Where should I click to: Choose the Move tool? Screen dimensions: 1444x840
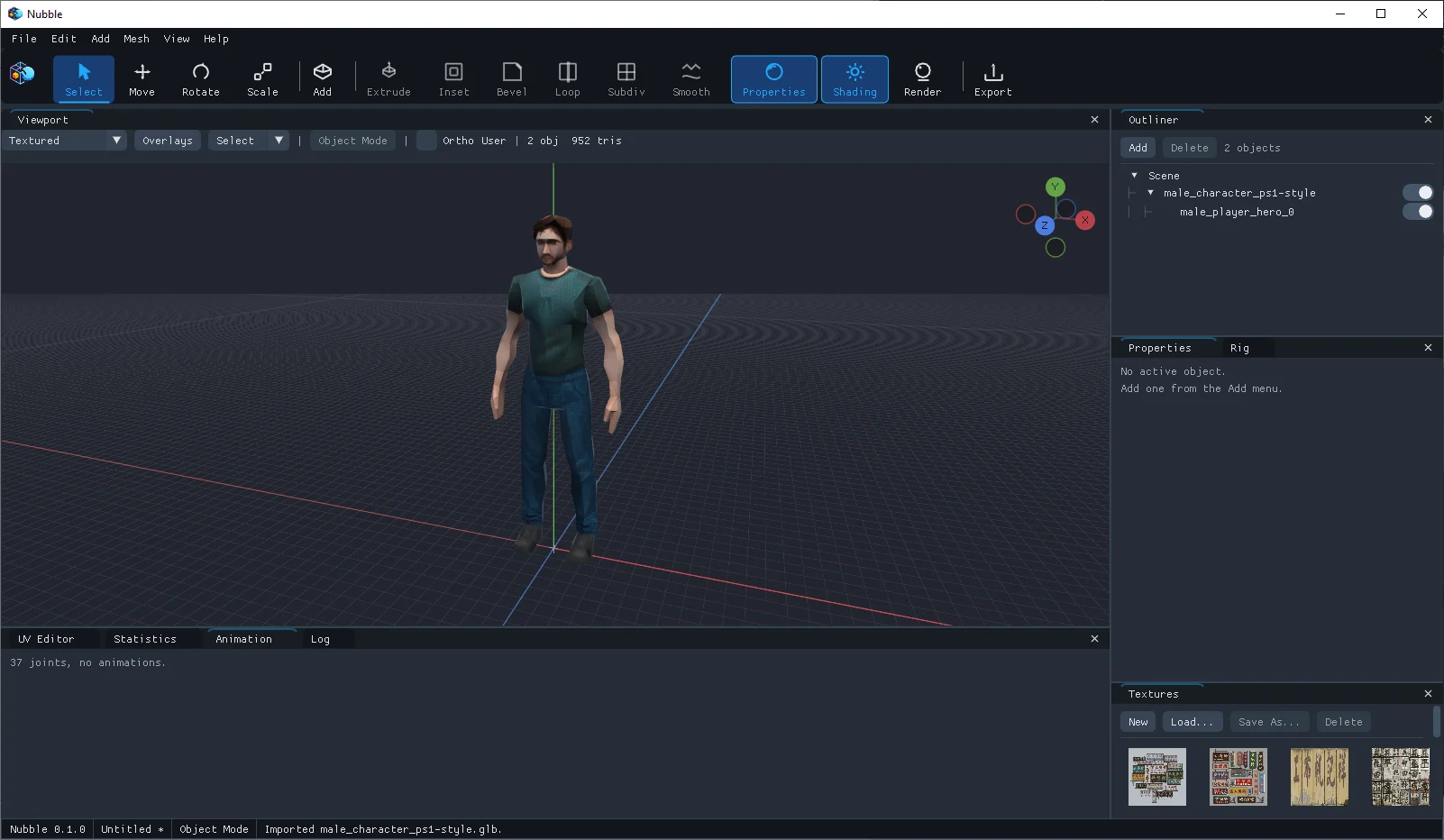142,79
